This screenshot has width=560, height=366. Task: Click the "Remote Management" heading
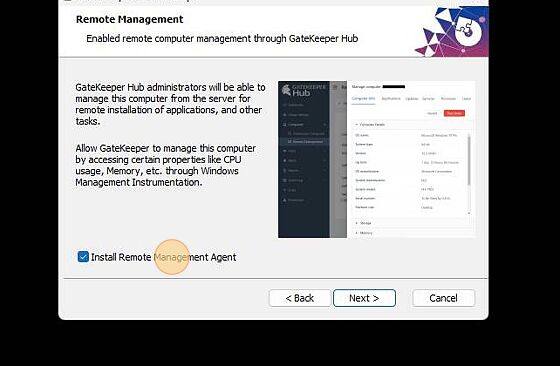[129, 19]
